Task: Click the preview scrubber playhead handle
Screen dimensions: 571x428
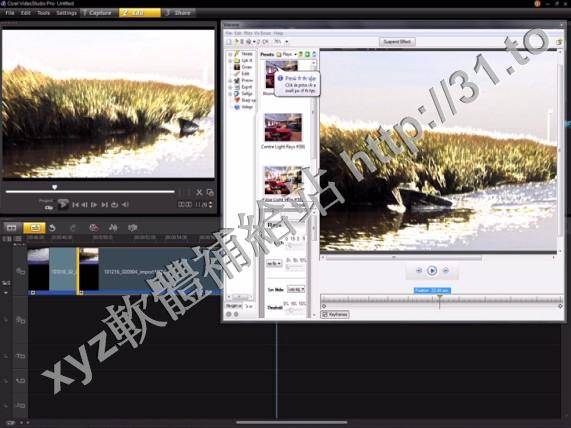Action: tap(55, 187)
